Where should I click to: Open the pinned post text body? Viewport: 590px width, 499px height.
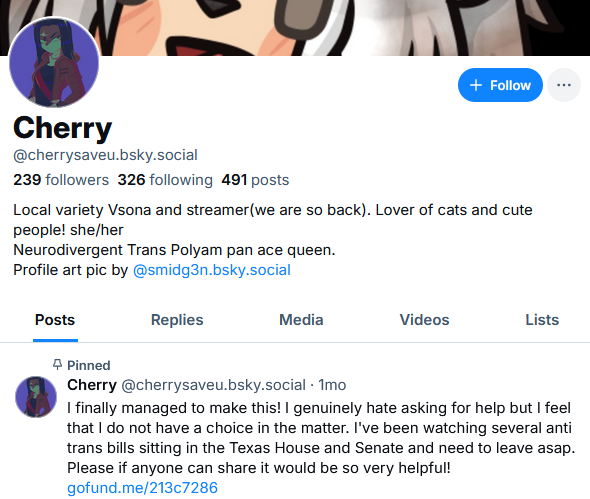click(x=321, y=438)
